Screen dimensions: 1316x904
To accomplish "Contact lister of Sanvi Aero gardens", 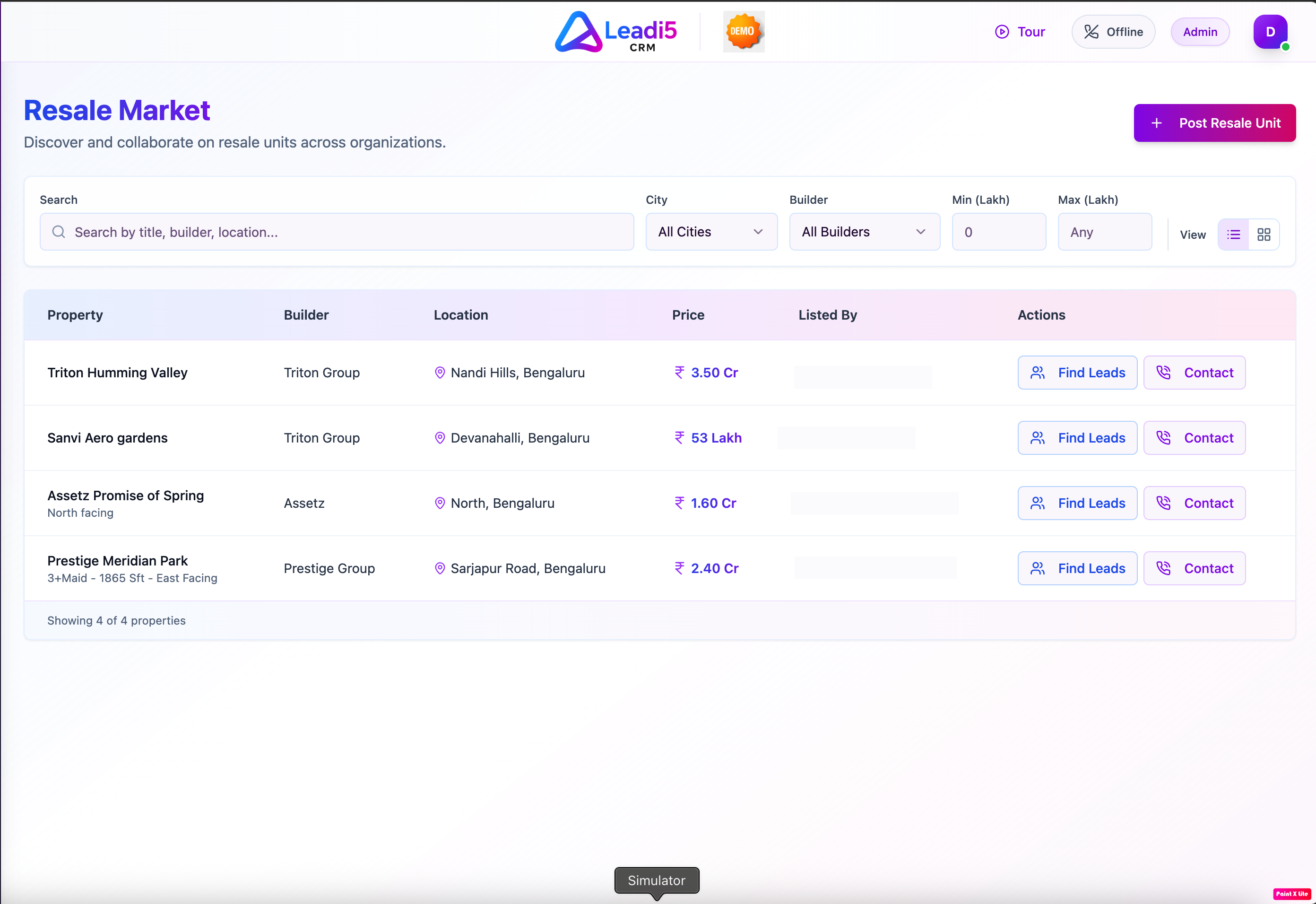I will (1194, 438).
